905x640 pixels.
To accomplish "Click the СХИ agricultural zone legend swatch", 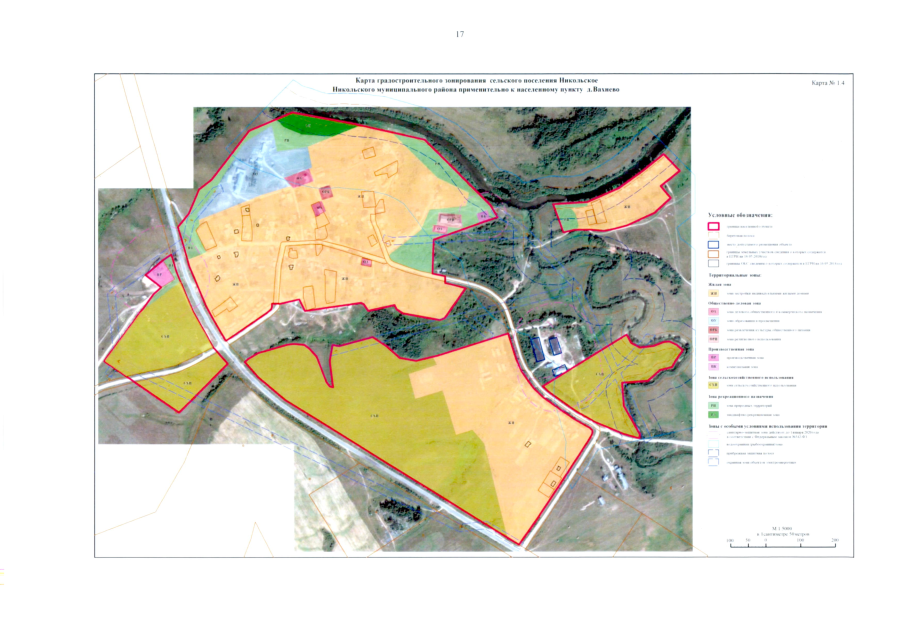I will pyautogui.click(x=713, y=384).
